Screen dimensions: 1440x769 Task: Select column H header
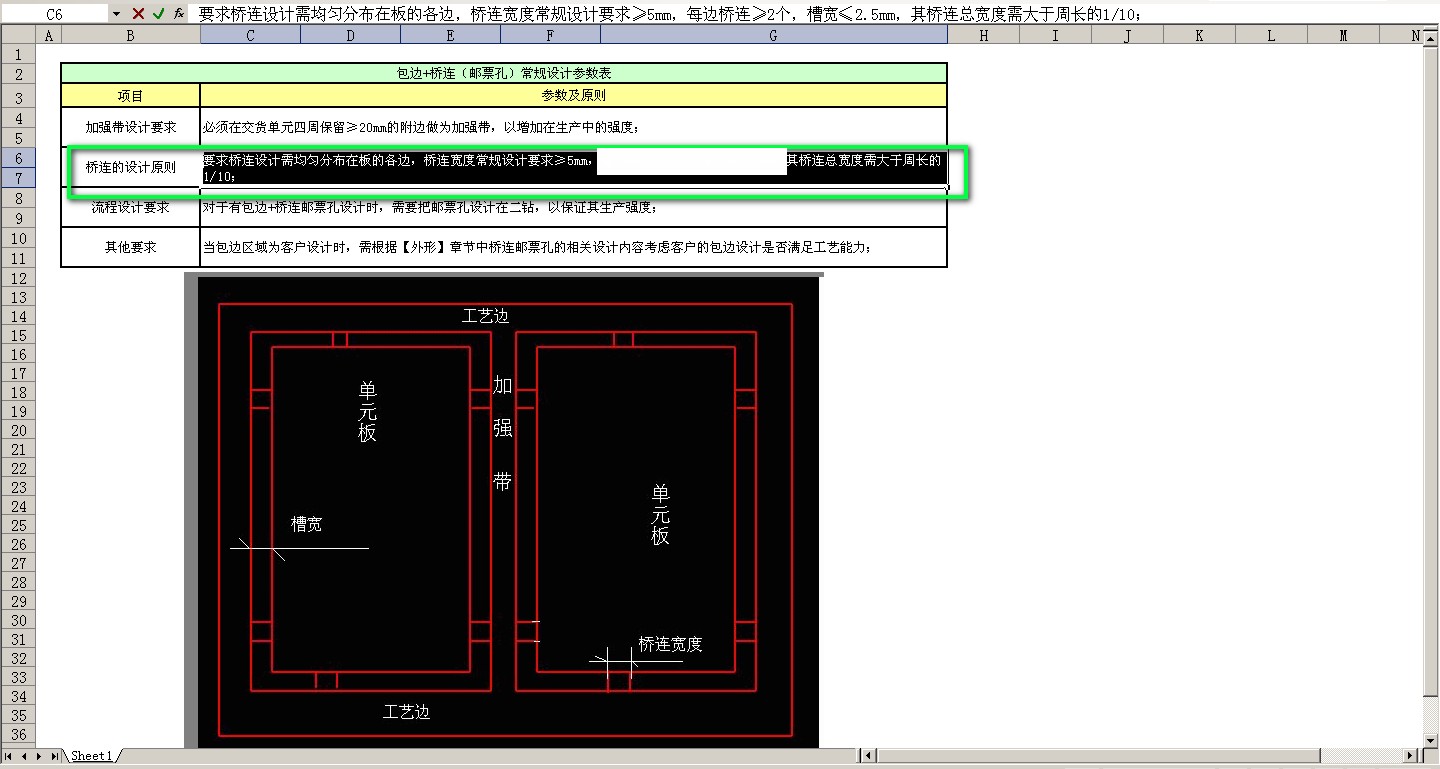[x=984, y=35]
